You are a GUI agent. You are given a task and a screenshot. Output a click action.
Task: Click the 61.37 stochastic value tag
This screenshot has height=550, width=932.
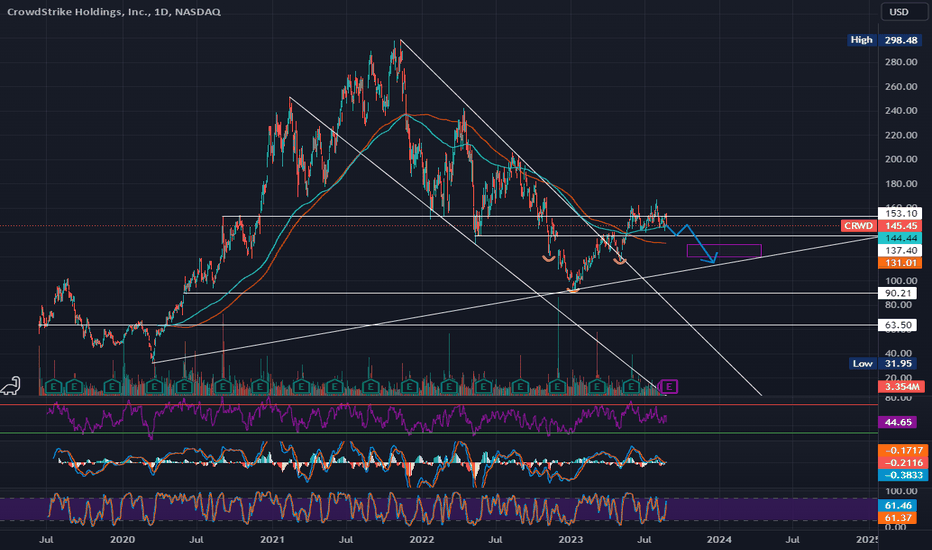point(898,518)
